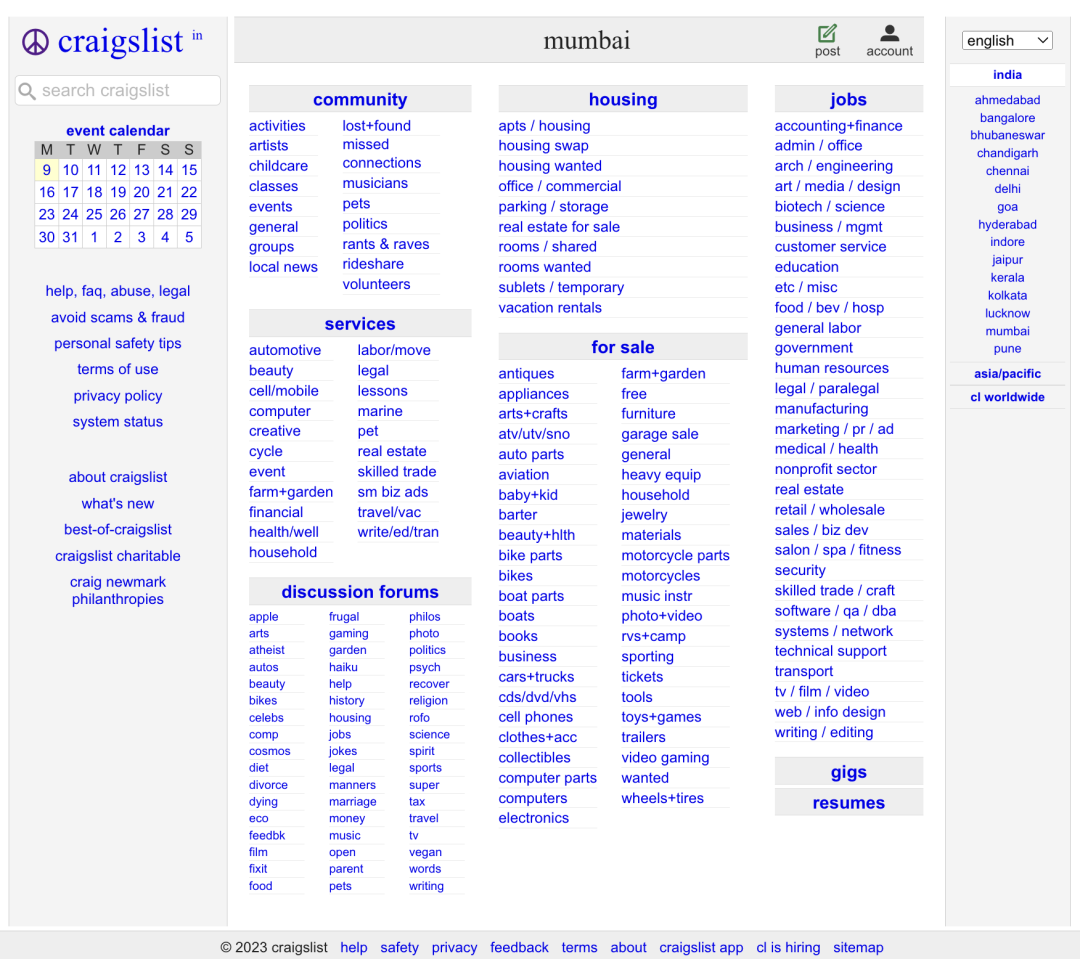Open the community section header
This screenshot has width=1080, height=959.
[360, 99]
